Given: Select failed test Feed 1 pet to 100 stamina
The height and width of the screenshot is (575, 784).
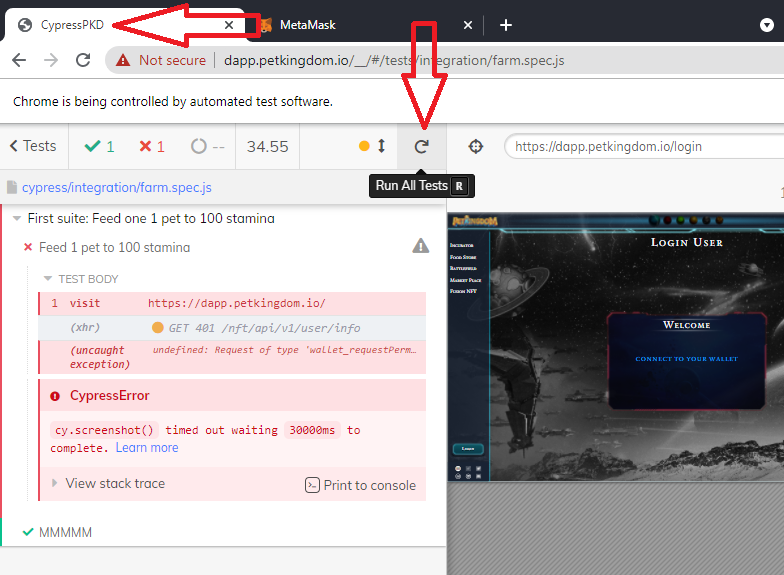Looking at the screenshot, I should click(x=114, y=248).
